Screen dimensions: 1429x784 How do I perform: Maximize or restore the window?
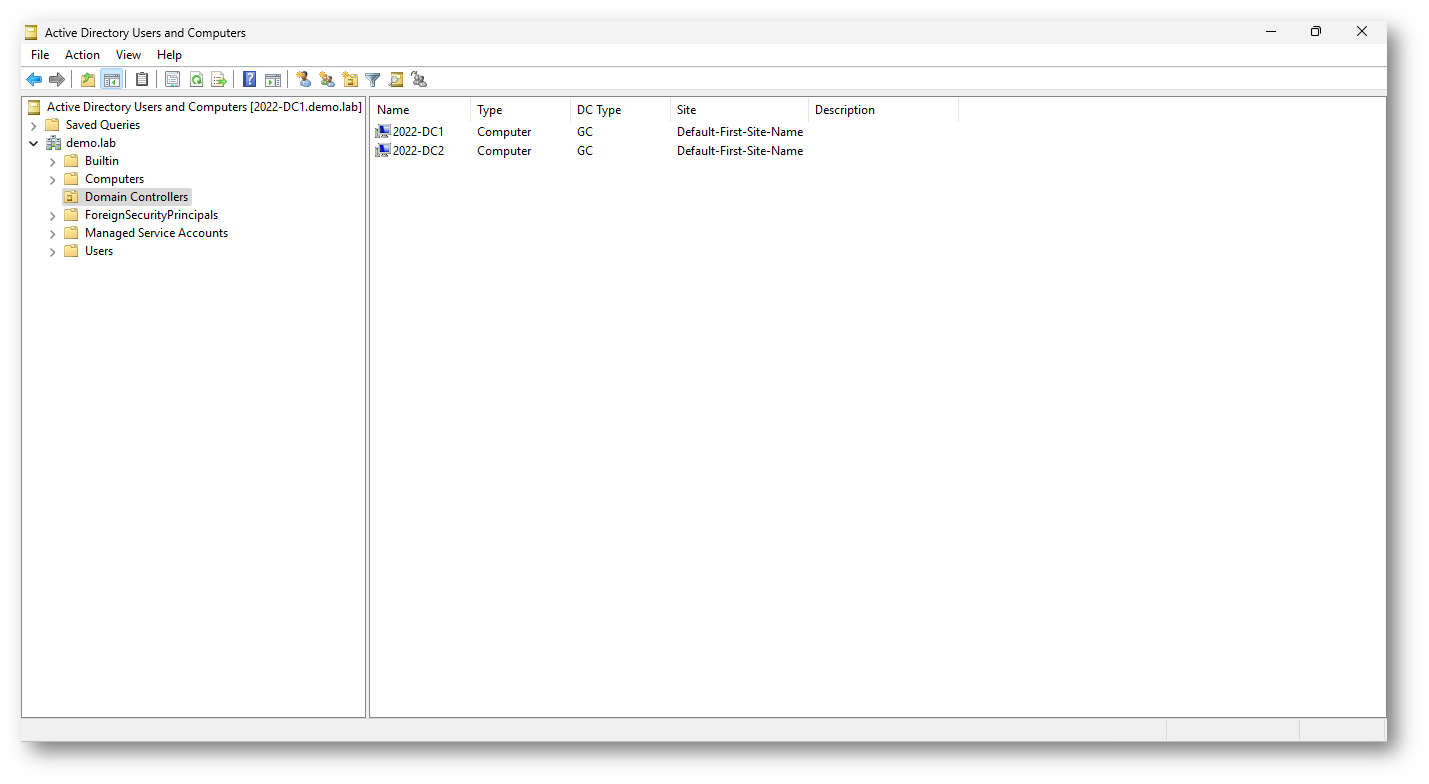(x=1316, y=32)
